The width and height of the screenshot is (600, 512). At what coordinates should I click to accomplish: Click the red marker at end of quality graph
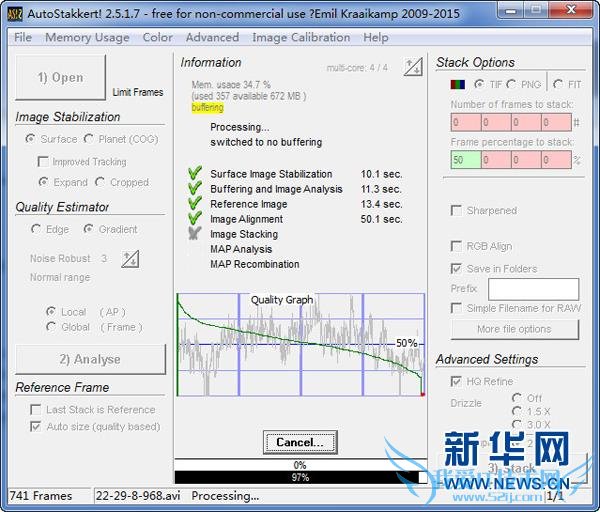click(423, 394)
